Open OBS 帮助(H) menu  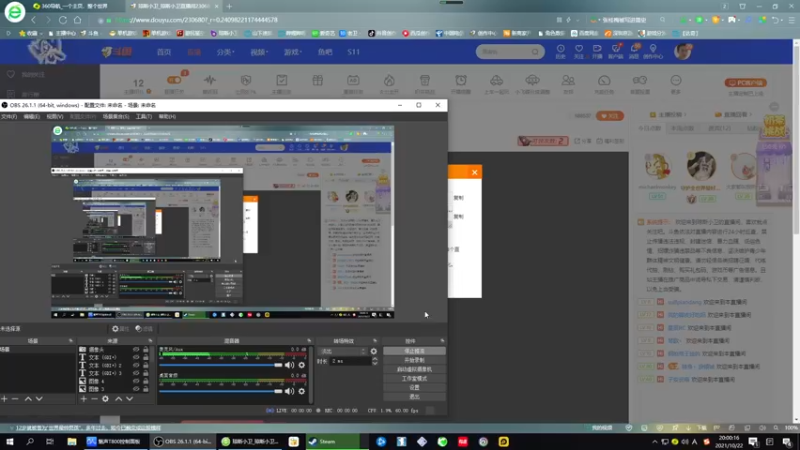pyautogui.click(x=167, y=116)
